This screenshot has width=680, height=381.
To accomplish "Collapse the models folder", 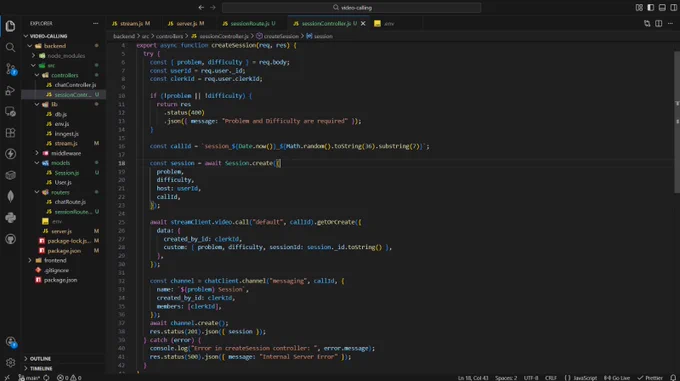I will point(63,163).
